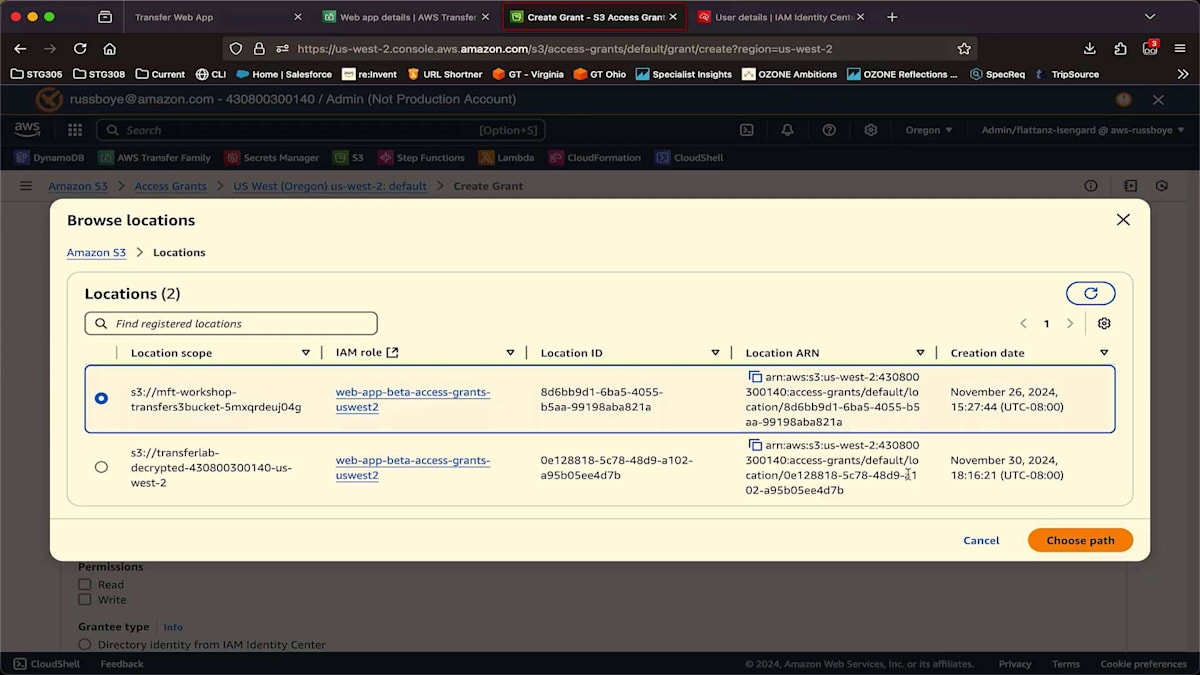Open a new browser tab
The height and width of the screenshot is (675, 1200).
click(892, 17)
